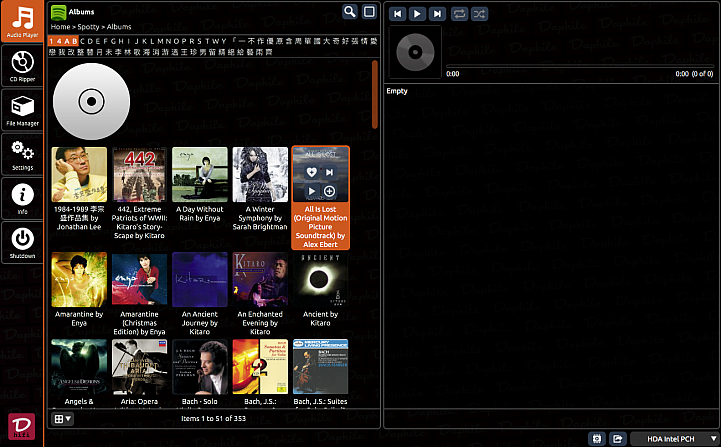
Task: Open the Bach - Solo album cover
Action: 200,367
